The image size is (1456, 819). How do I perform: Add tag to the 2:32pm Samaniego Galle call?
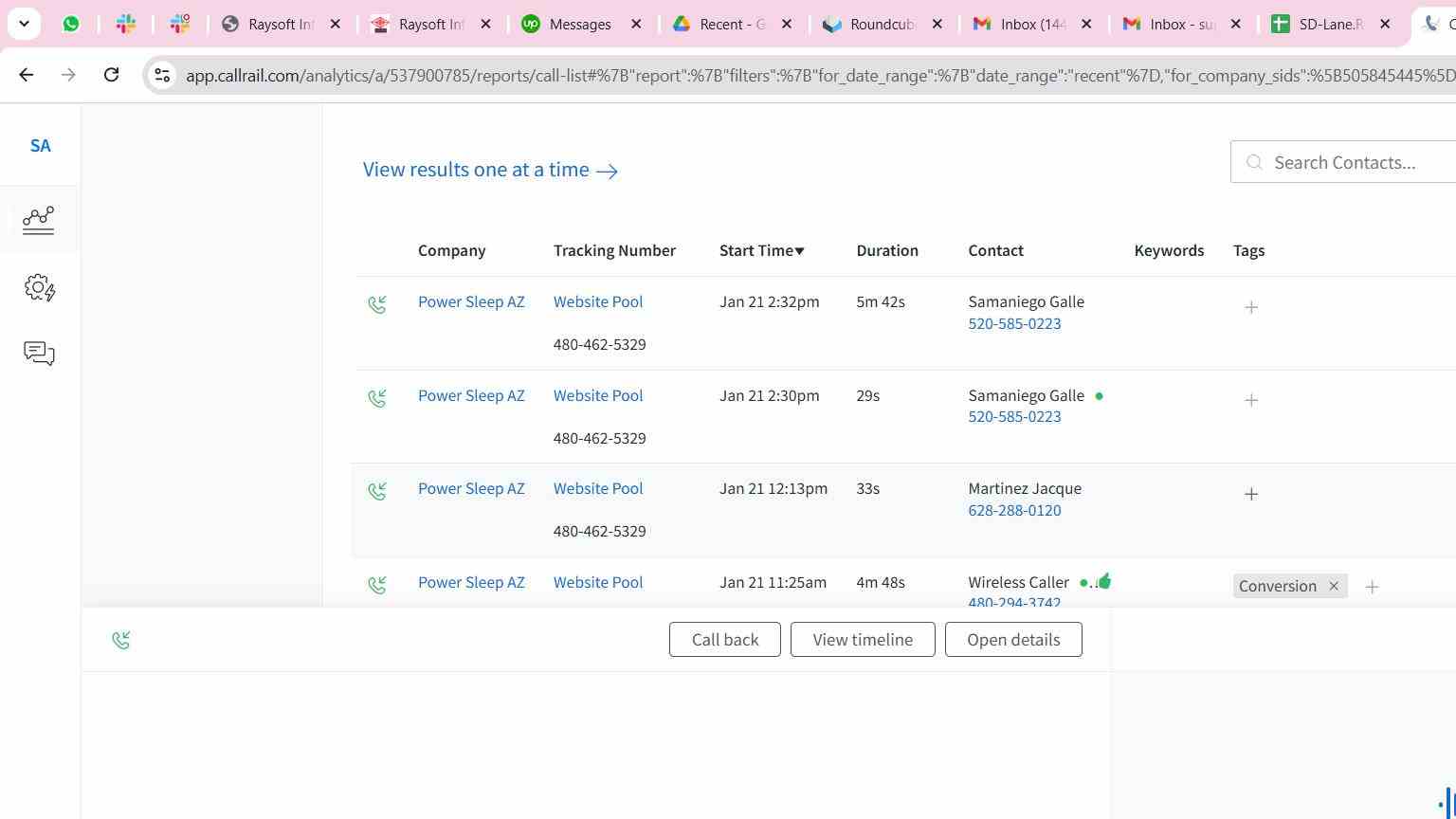click(x=1251, y=307)
